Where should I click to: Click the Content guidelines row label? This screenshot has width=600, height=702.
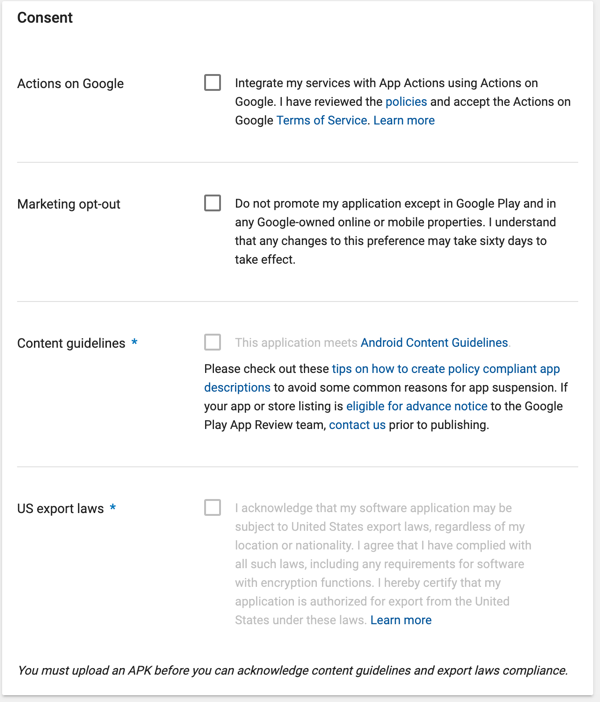click(71, 343)
